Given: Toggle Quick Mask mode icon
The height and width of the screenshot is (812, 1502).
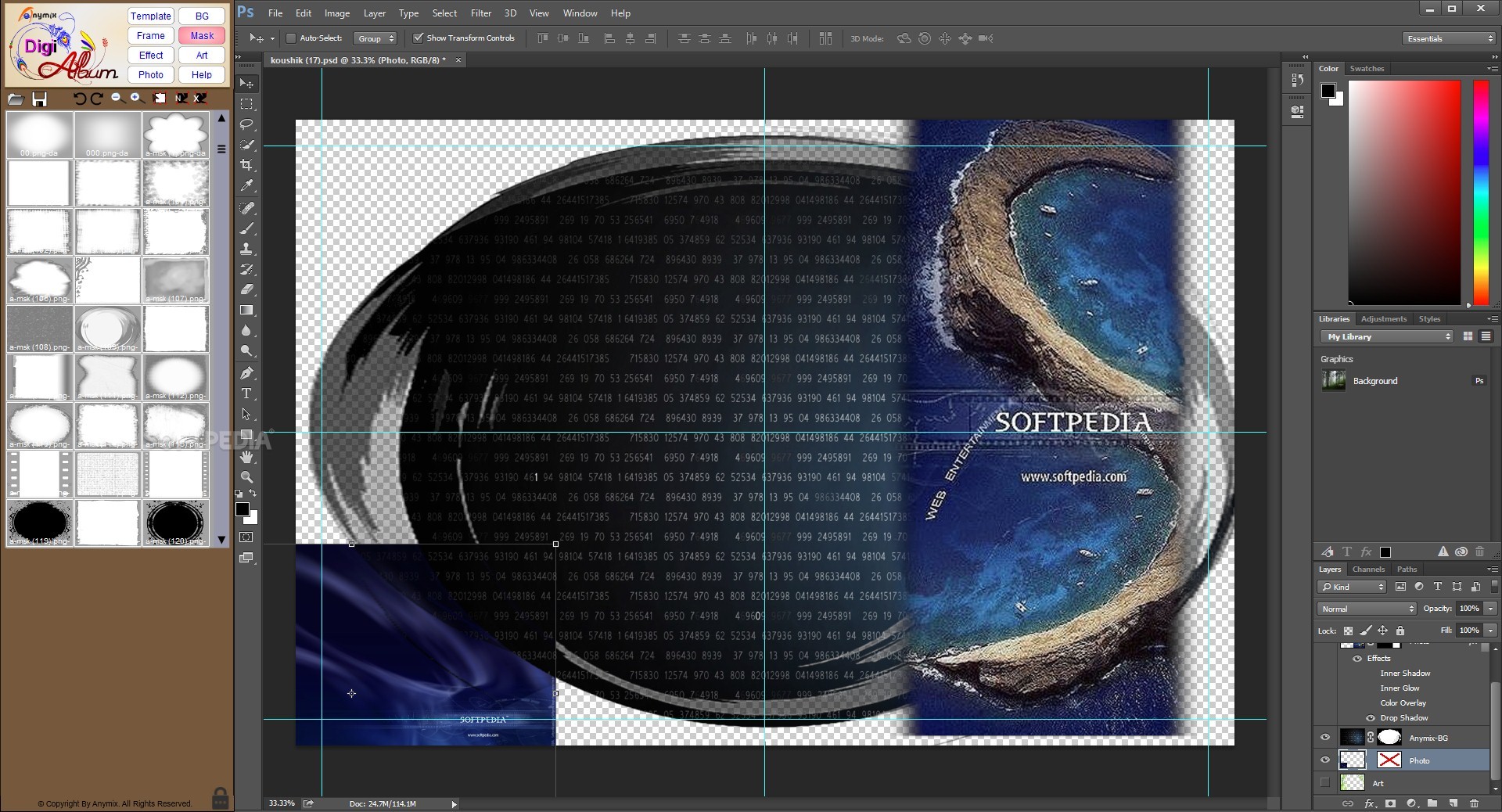Looking at the screenshot, I should pos(246,537).
